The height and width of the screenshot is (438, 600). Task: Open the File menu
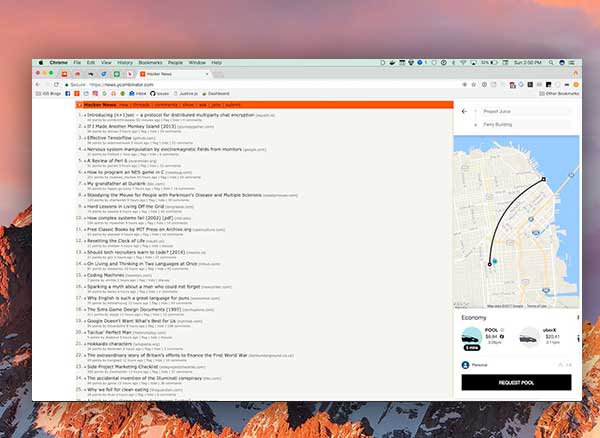[x=77, y=62]
